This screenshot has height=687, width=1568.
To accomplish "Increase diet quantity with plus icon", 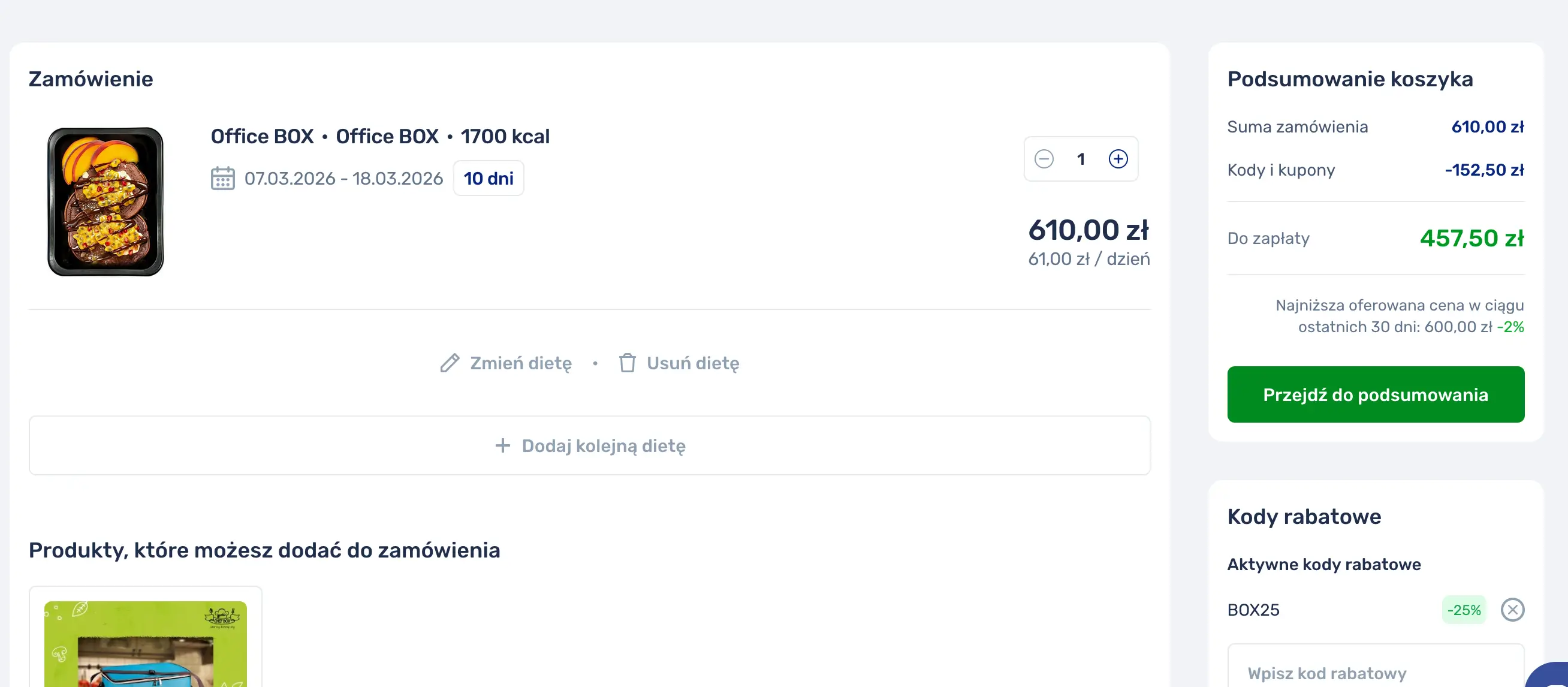I will click(1118, 159).
